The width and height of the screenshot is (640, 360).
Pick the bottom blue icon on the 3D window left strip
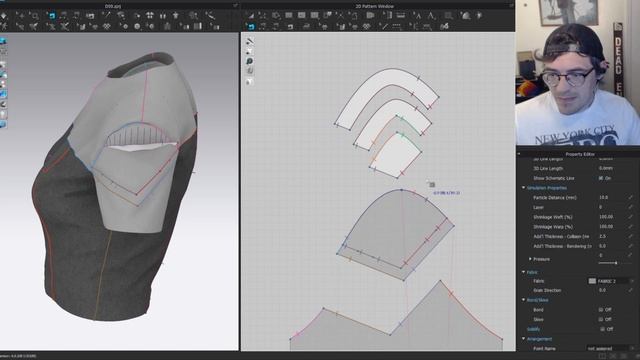3,124
